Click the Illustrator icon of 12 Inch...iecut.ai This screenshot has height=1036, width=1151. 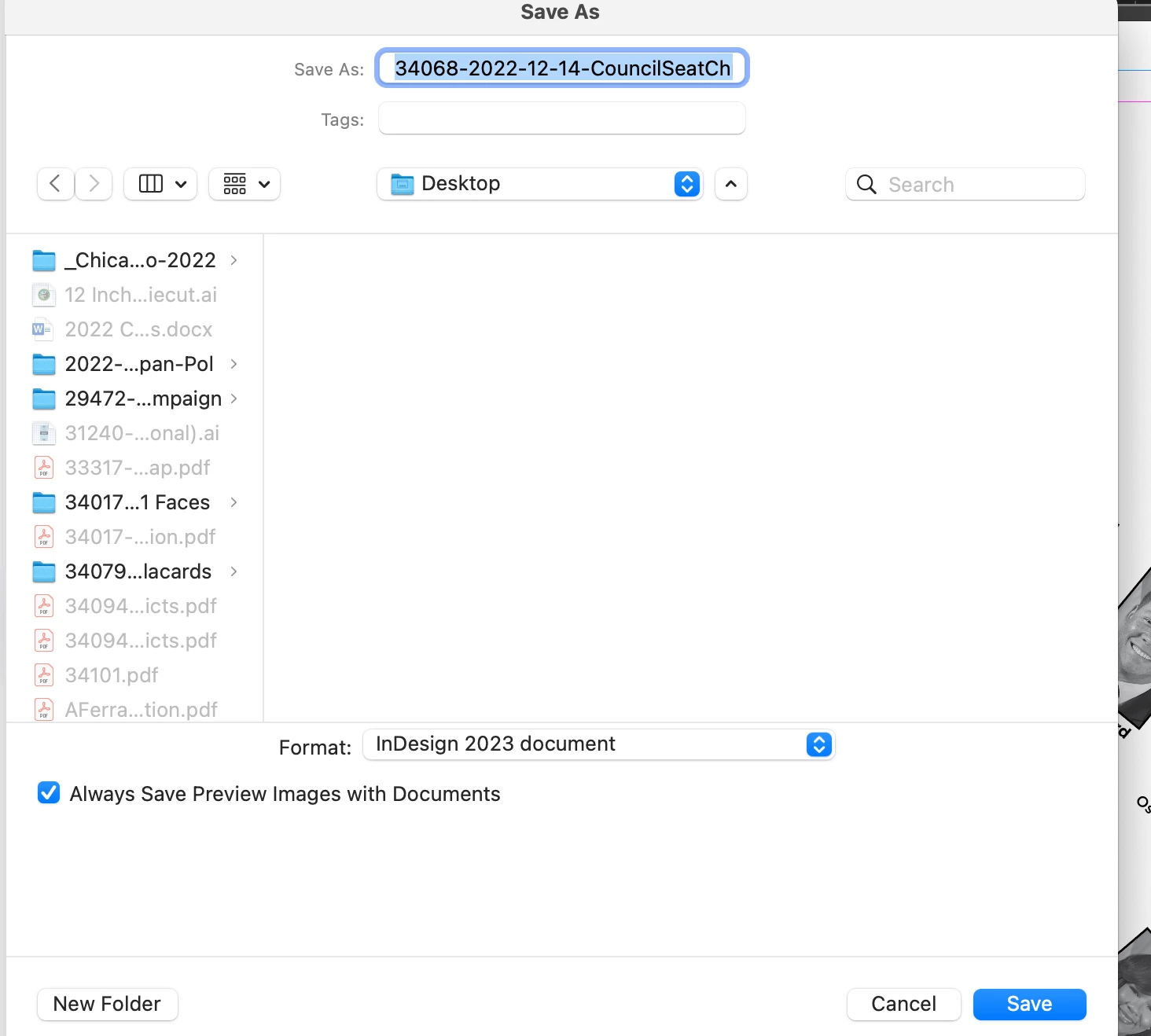click(x=43, y=295)
